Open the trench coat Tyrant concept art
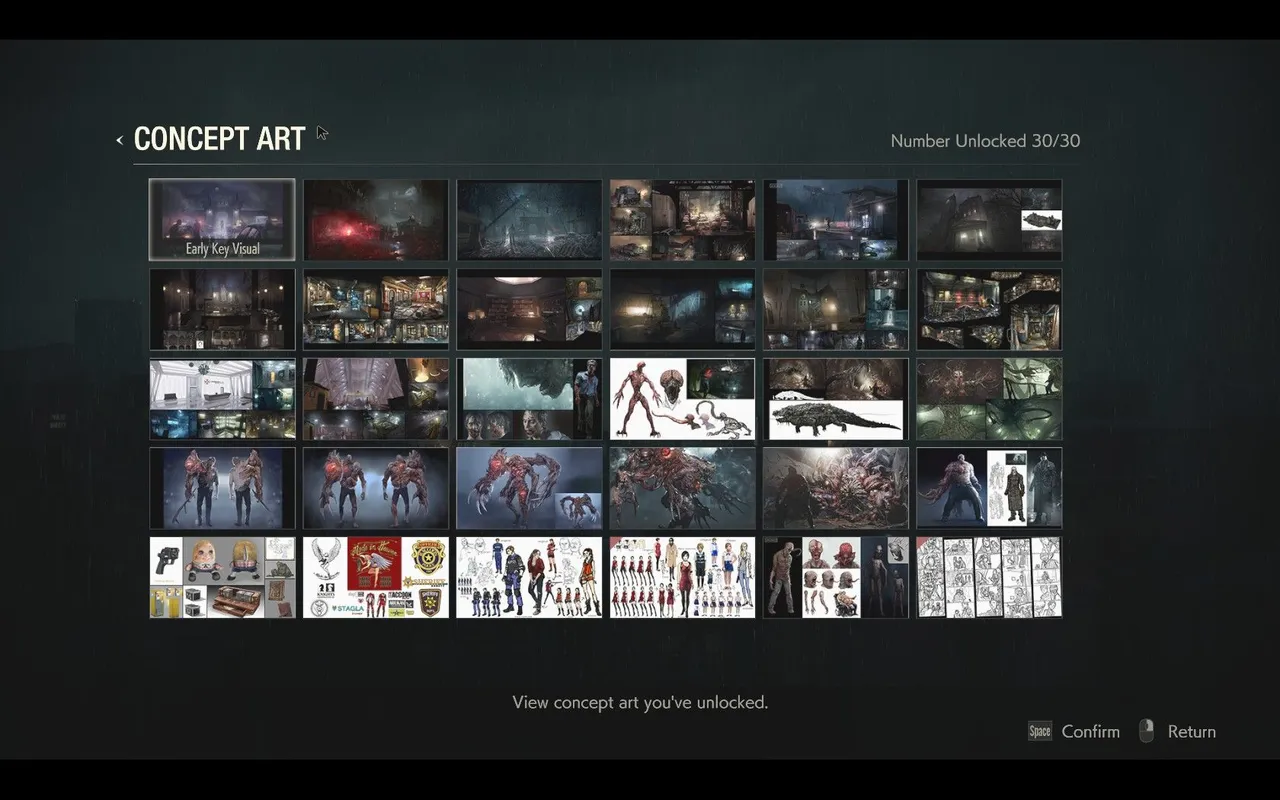 click(990, 488)
